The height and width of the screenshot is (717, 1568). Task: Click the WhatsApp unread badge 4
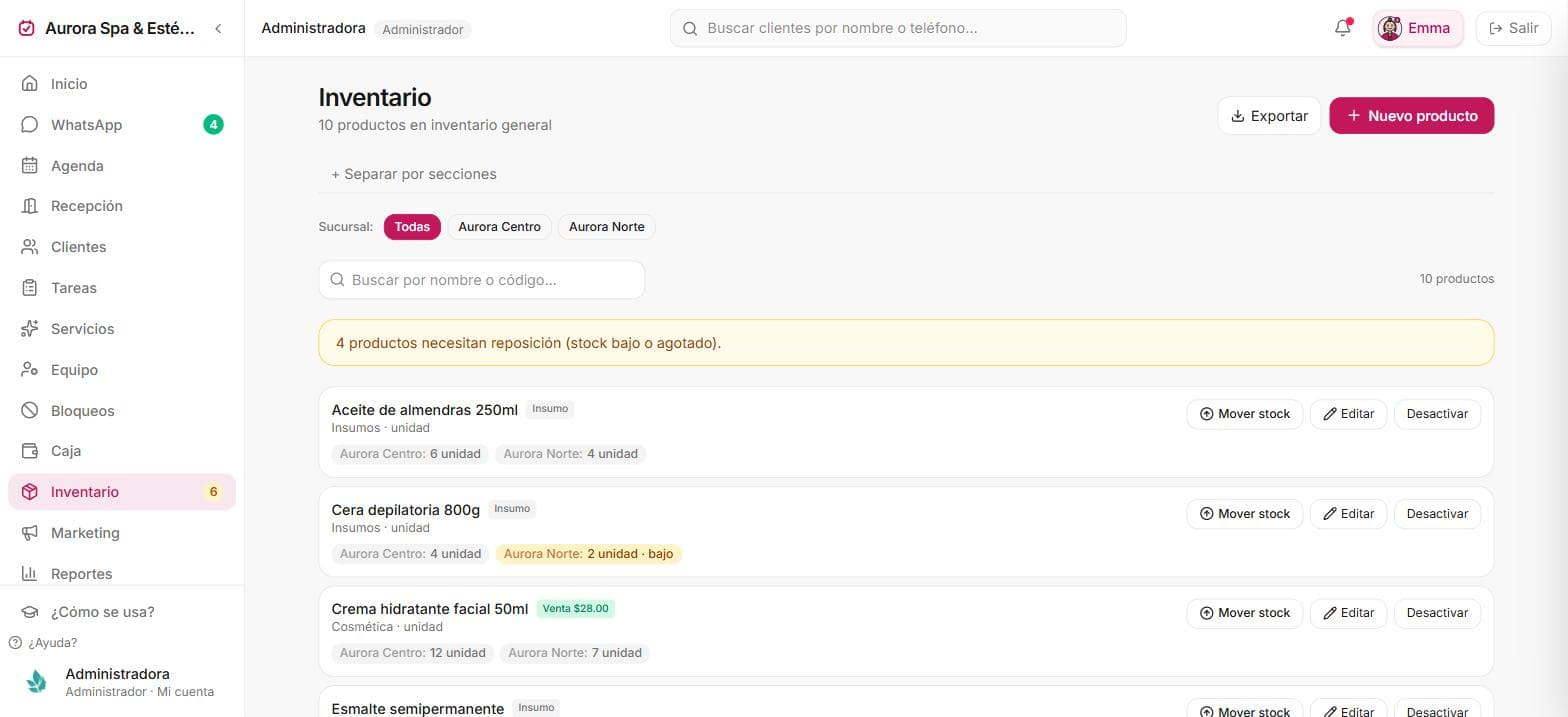(x=213, y=125)
